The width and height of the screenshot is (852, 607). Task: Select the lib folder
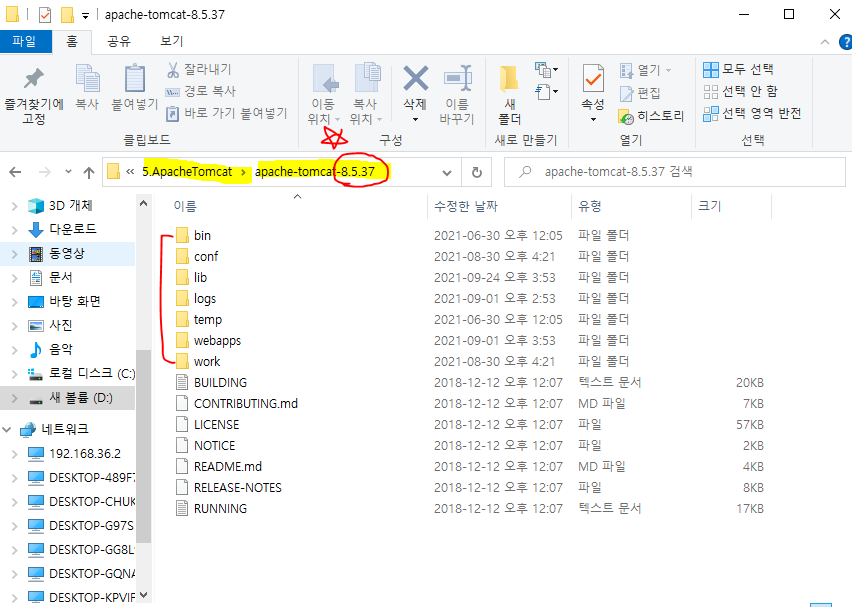(201, 278)
